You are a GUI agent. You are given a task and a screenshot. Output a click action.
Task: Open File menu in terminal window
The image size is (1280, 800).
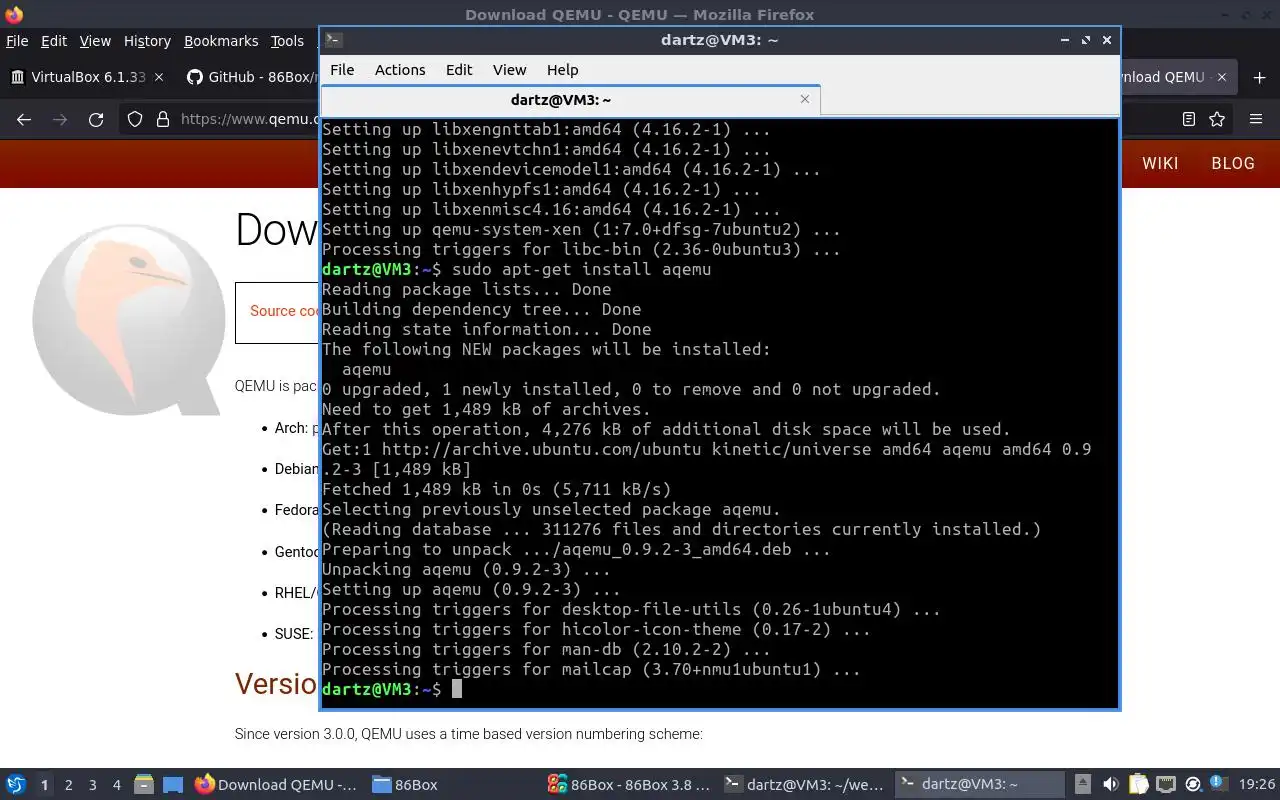click(342, 70)
